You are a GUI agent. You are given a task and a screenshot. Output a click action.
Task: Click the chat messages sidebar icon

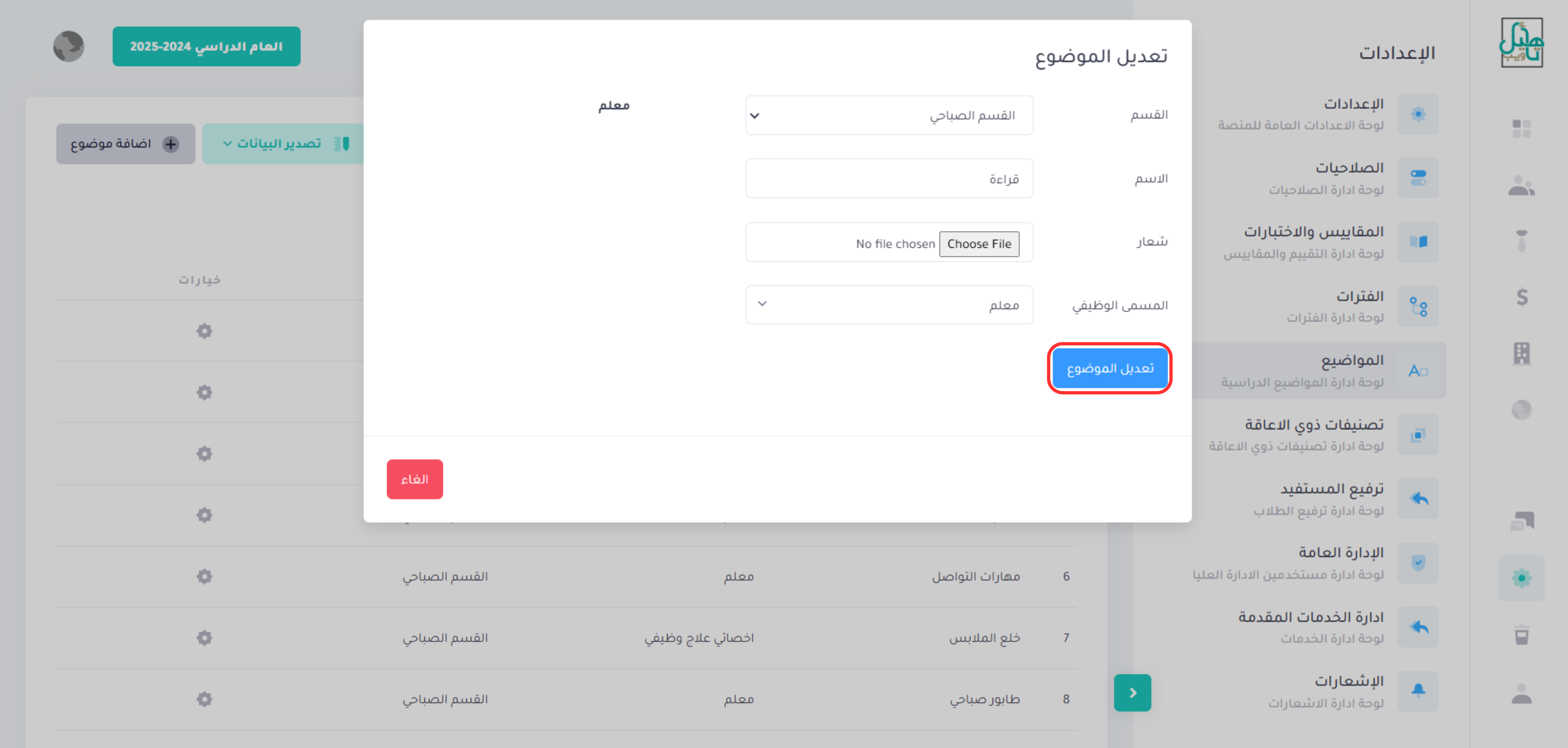click(1521, 521)
